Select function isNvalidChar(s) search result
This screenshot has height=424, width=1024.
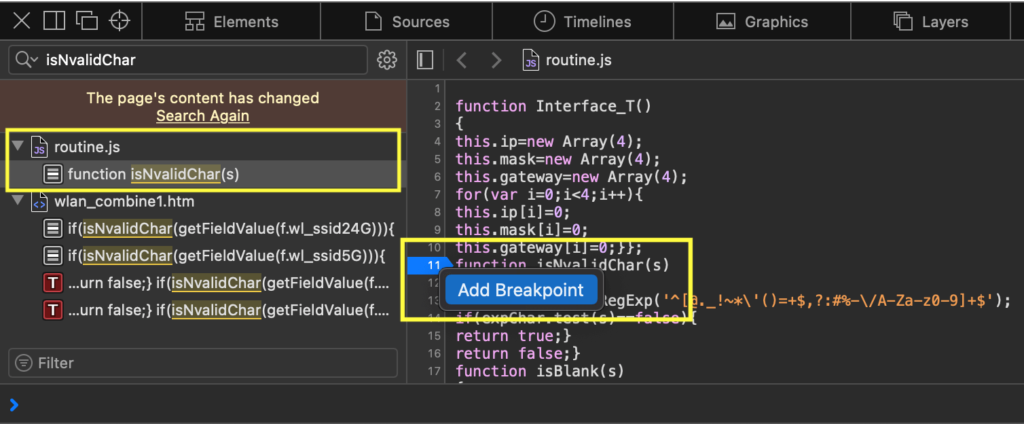pyautogui.click(x=154, y=174)
